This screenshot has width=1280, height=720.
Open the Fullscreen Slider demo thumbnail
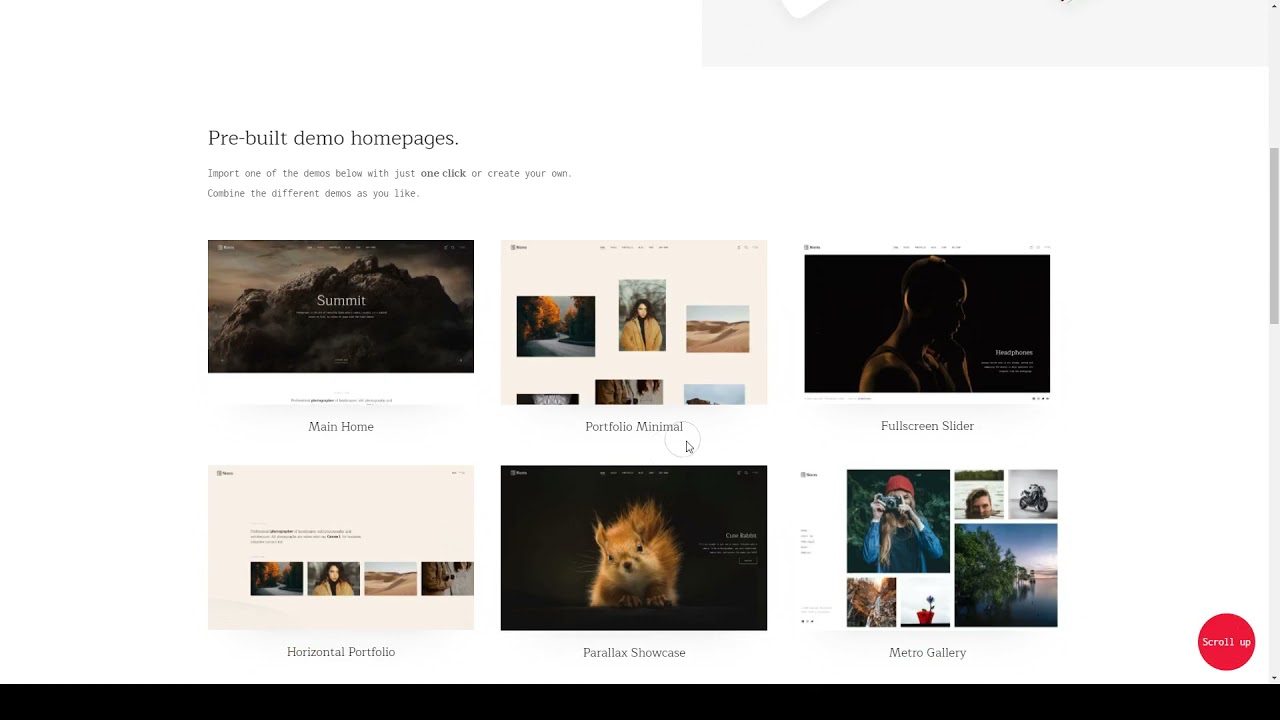[x=927, y=322]
